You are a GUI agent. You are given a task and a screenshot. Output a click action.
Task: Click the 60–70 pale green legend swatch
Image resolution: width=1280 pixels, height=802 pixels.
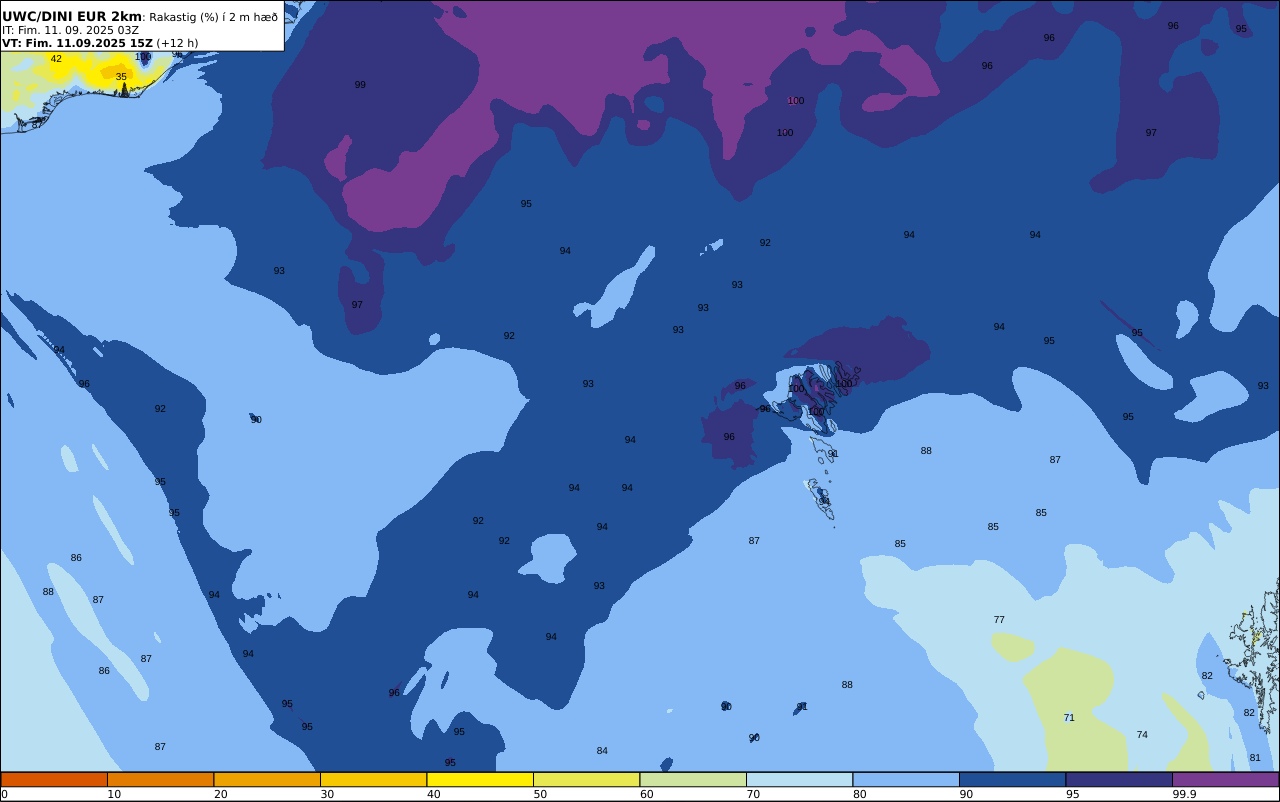693,779
